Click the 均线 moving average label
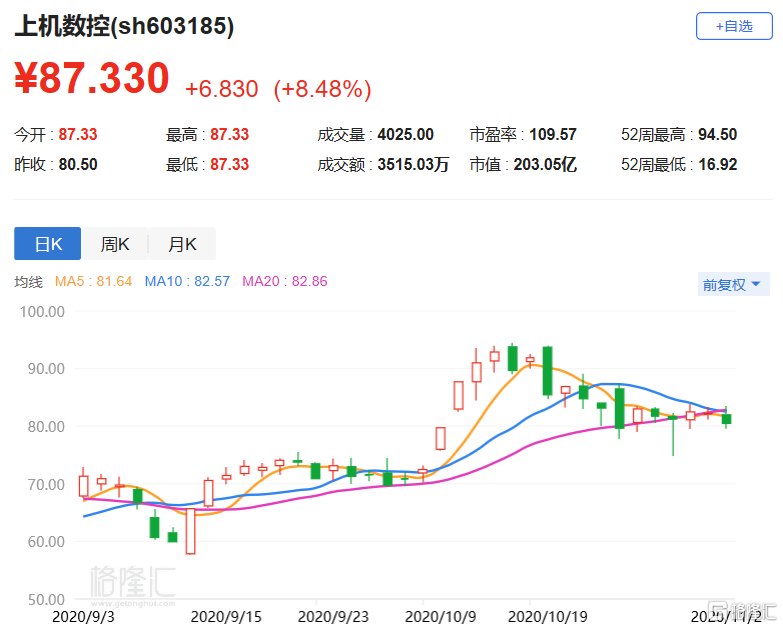Screen dimensions: 783x628 (28, 282)
